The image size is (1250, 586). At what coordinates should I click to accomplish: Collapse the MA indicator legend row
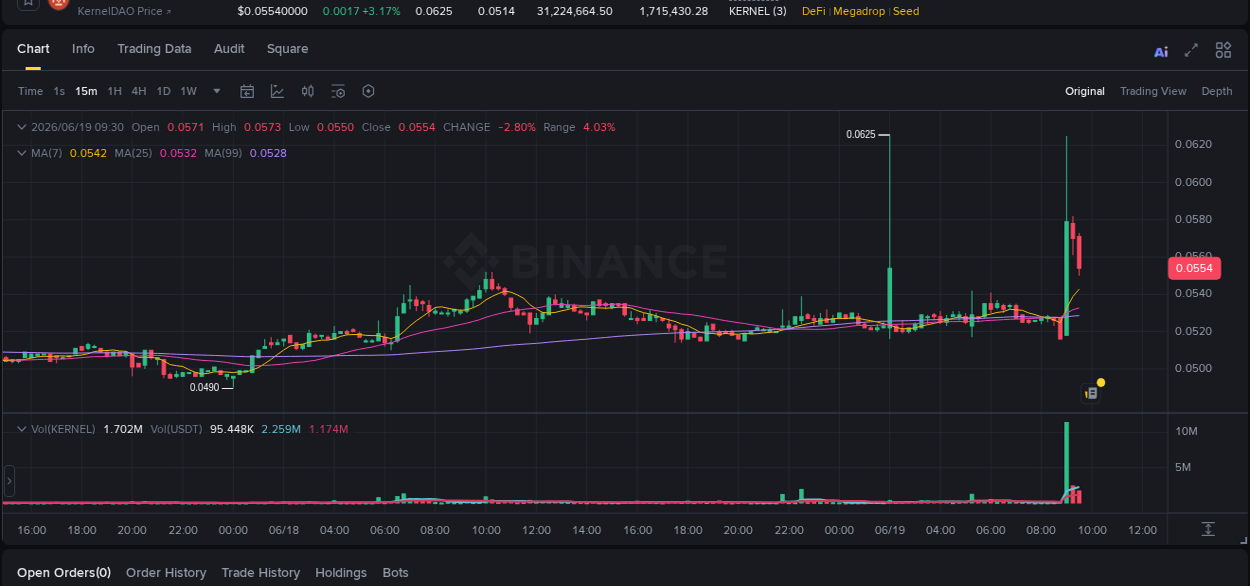coord(22,153)
